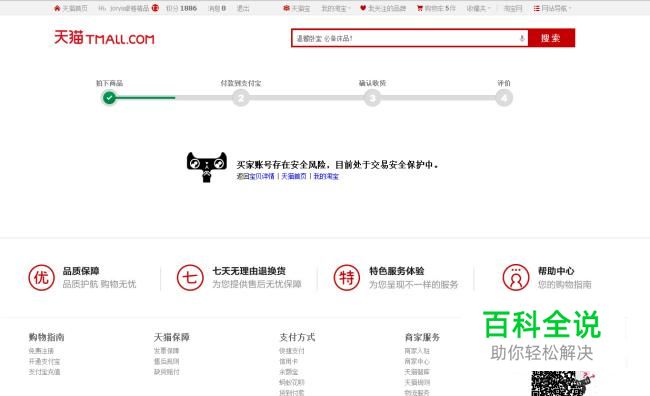The height and width of the screenshot is (396, 650).
Task: Click 余额宝 footer link
Action: (x=289, y=372)
